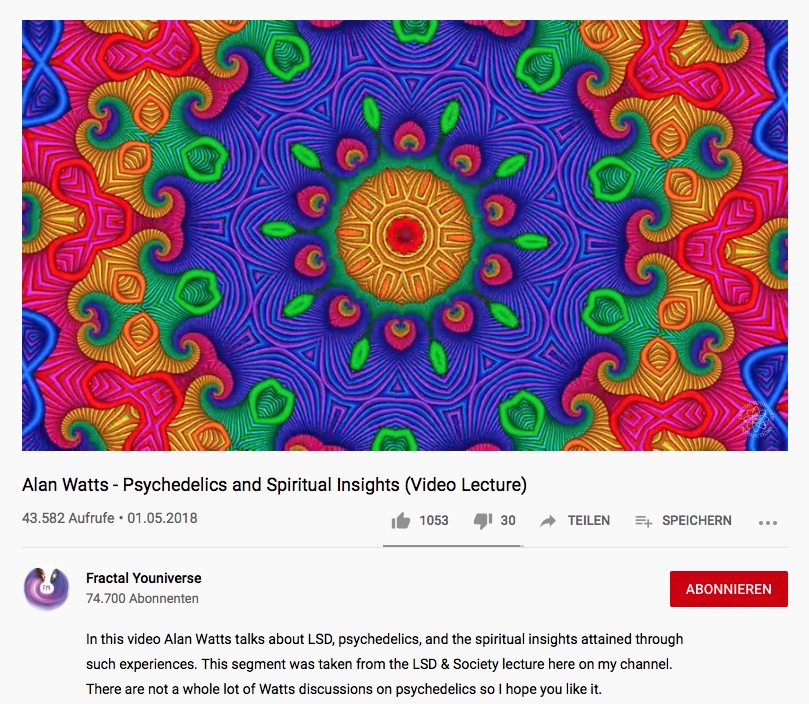Click the psychedelic video player to pause
The height and width of the screenshot is (704, 809).
tap(404, 235)
